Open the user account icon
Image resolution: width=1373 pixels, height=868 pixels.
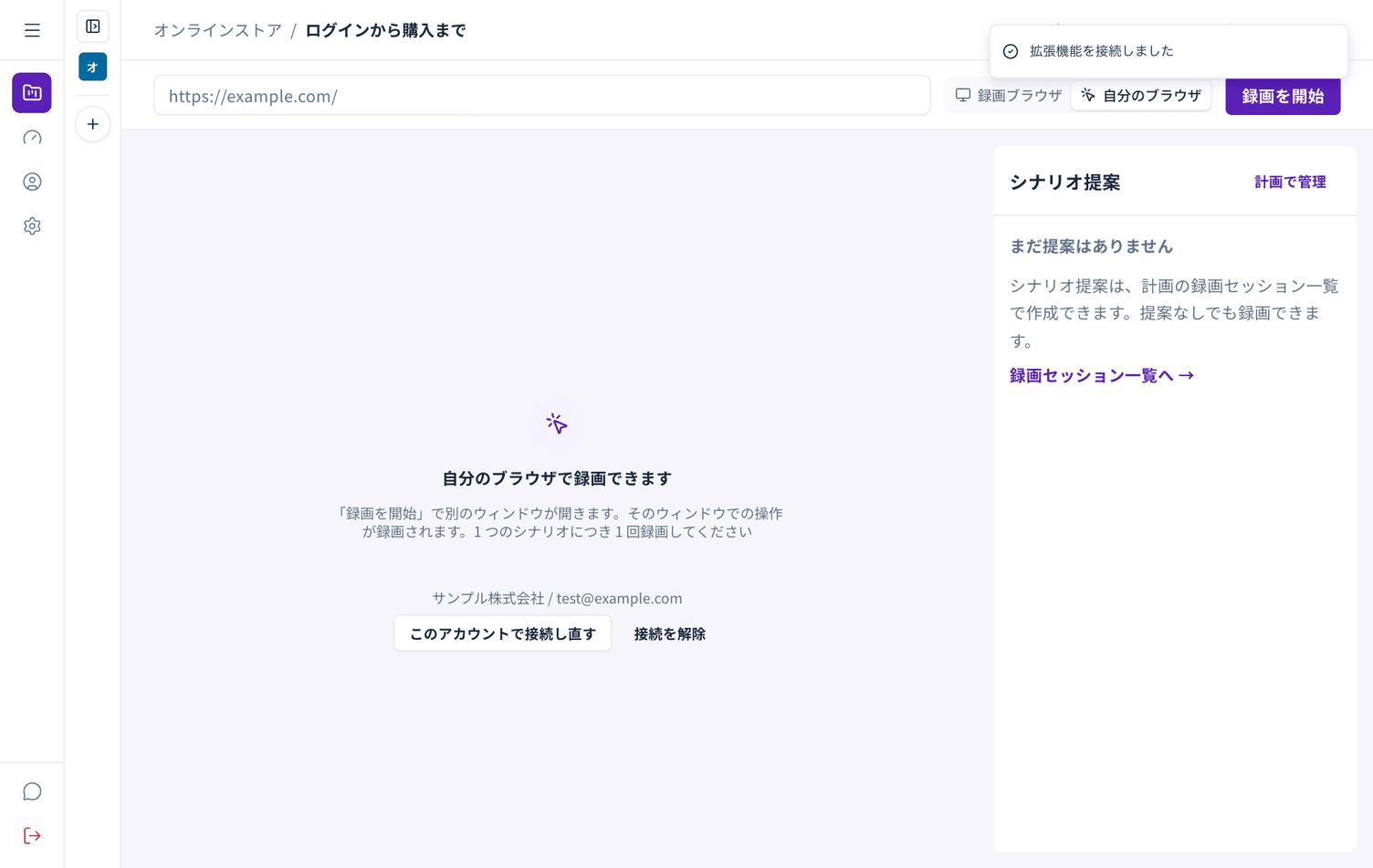pyautogui.click(x=32, y=182)
